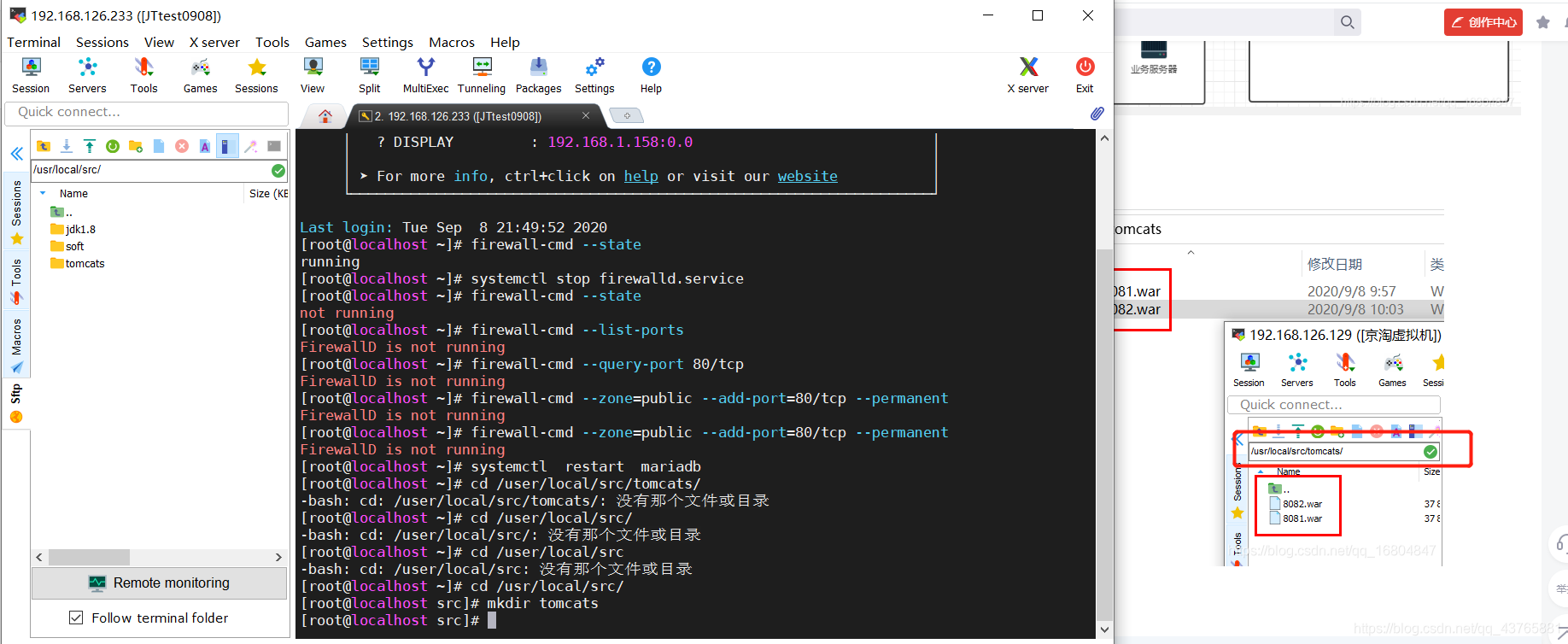Upload files via SFTP toolbar arrow
Image resolution: width=1568 pixels, height=644 pixels.
point(89,146)
